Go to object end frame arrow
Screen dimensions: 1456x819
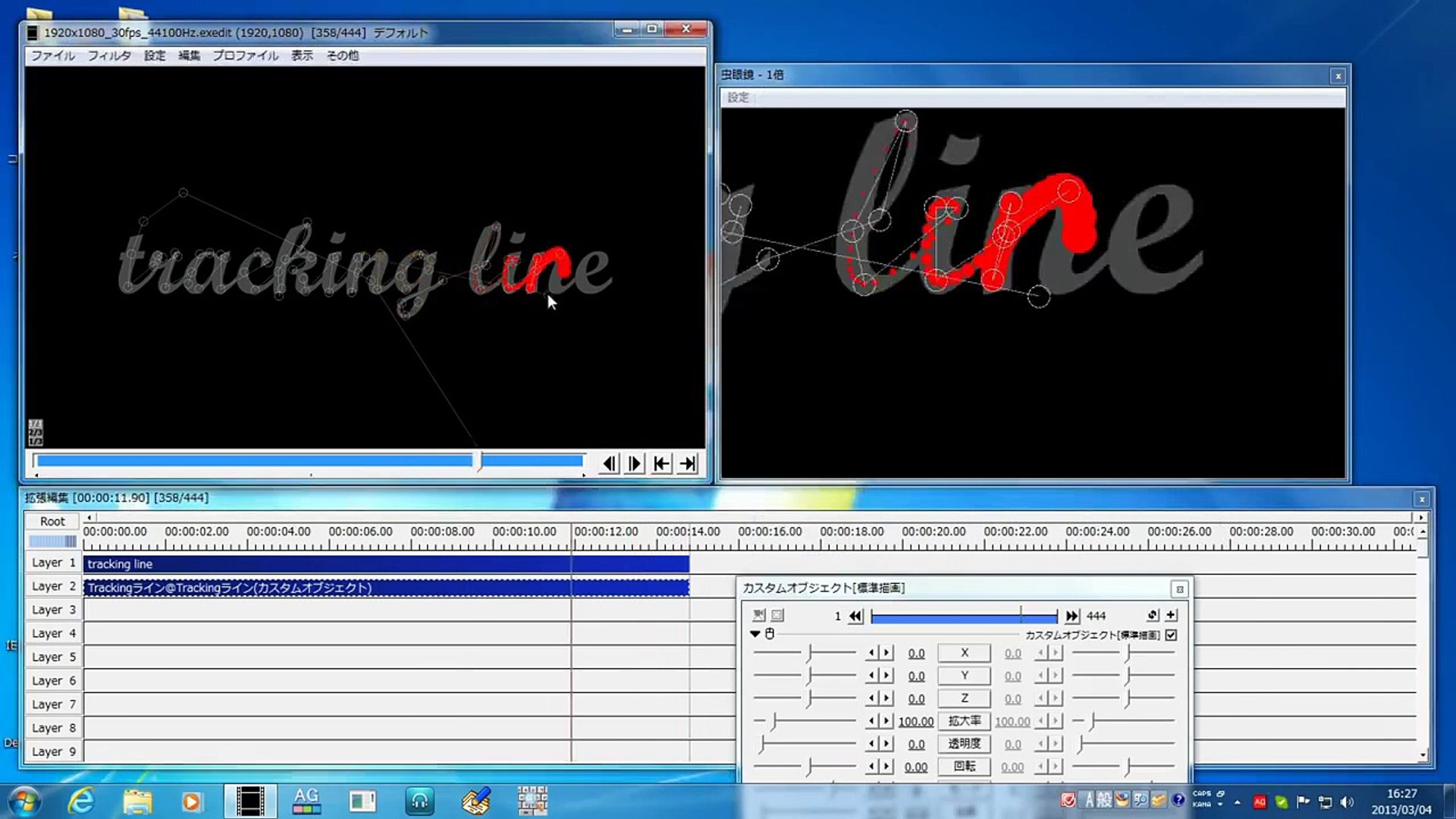(x=1072, y=616)
